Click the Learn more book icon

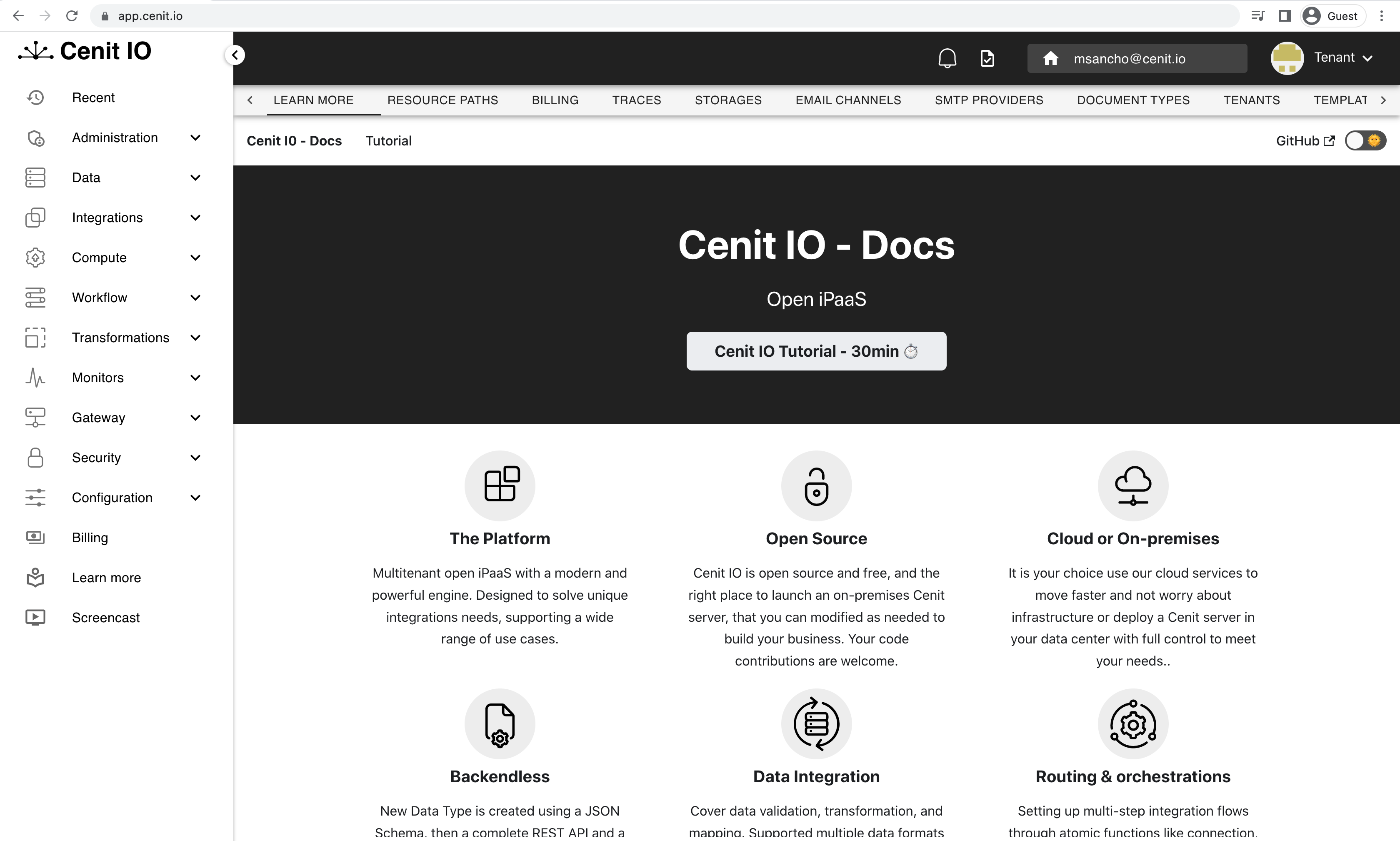[x=35, y=578]
